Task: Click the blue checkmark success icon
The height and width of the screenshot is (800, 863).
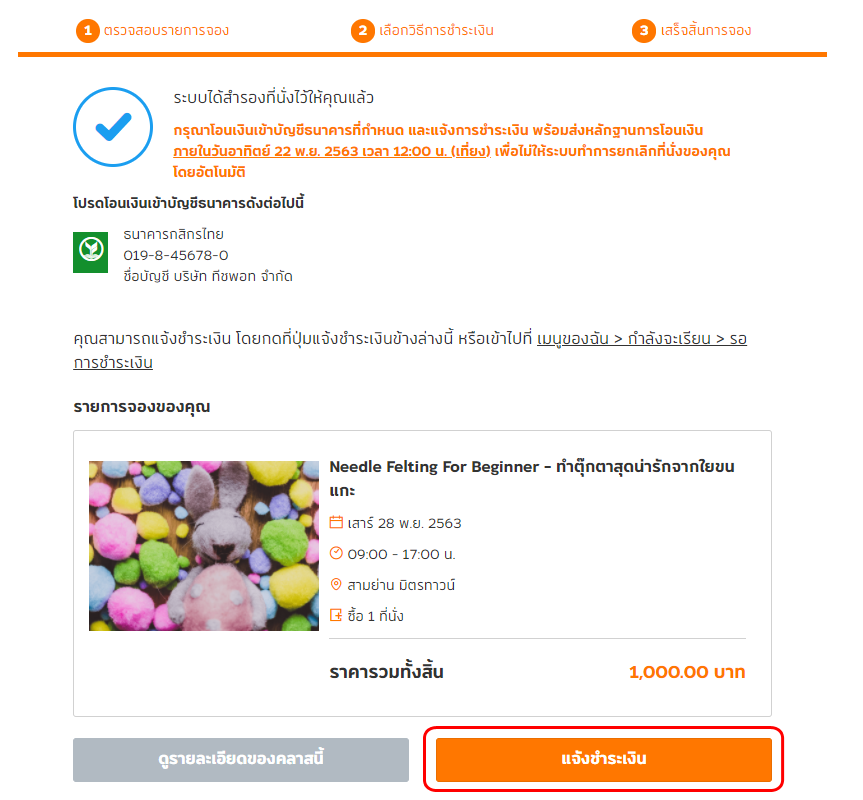Action: point(113,127)
